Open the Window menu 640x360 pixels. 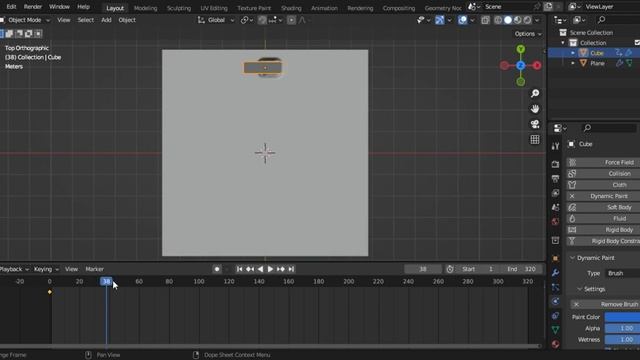tap(59, 7)
